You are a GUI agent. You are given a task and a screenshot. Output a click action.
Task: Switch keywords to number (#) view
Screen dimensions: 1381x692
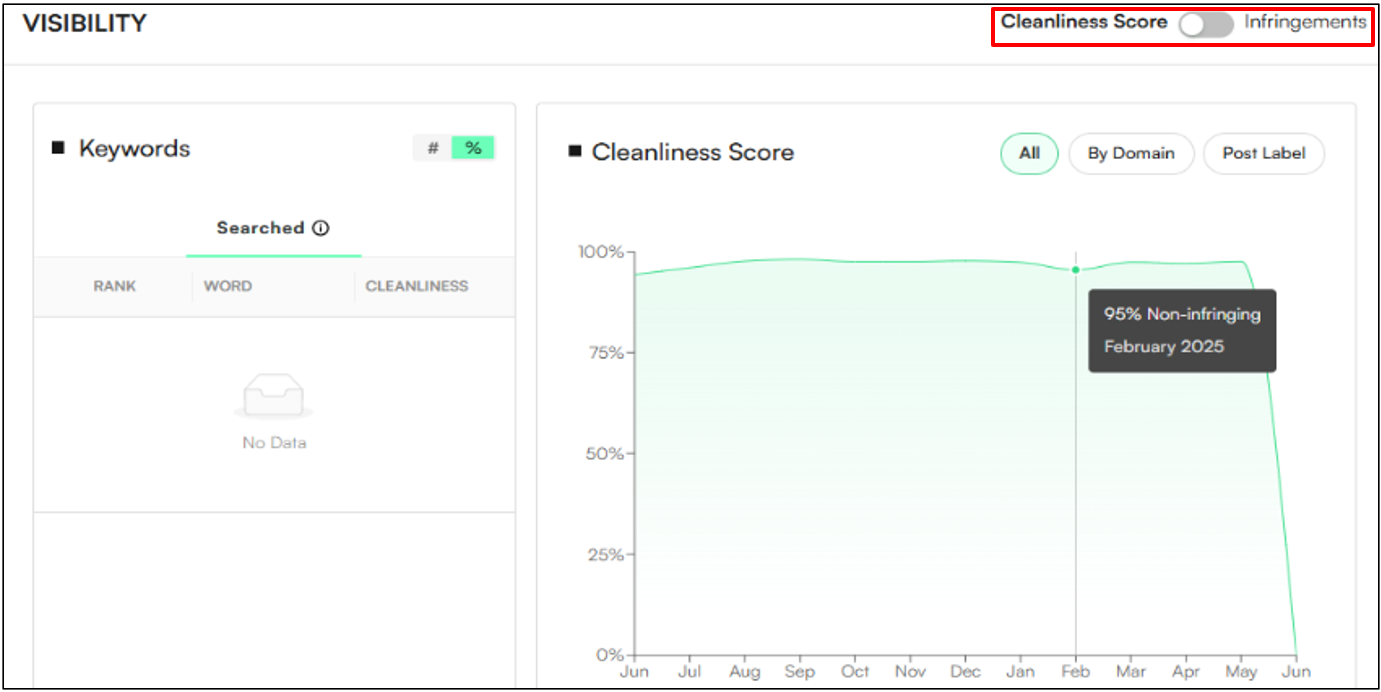point(433,148)
